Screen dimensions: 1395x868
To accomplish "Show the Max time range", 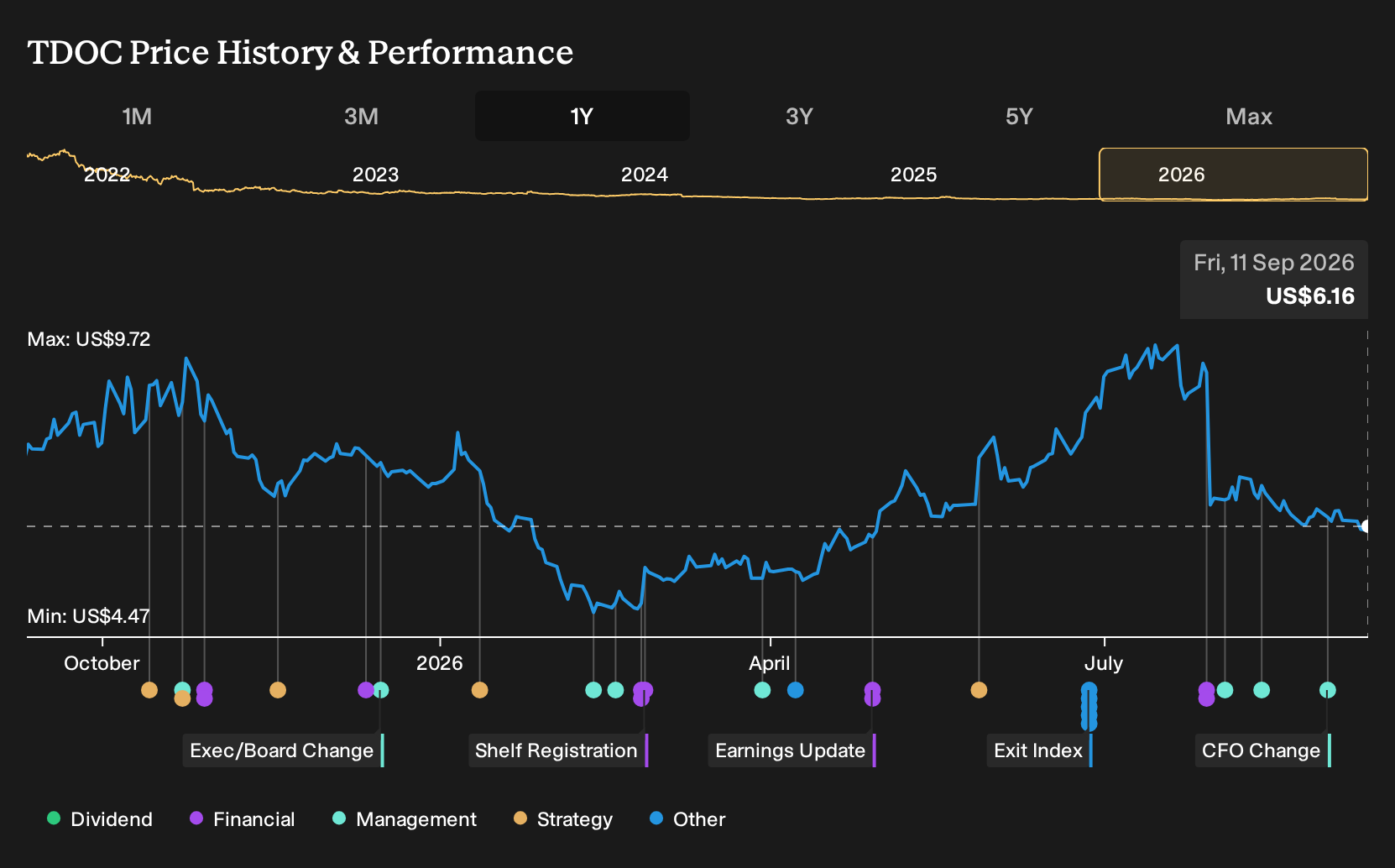I will click(x=1249, y=116).
